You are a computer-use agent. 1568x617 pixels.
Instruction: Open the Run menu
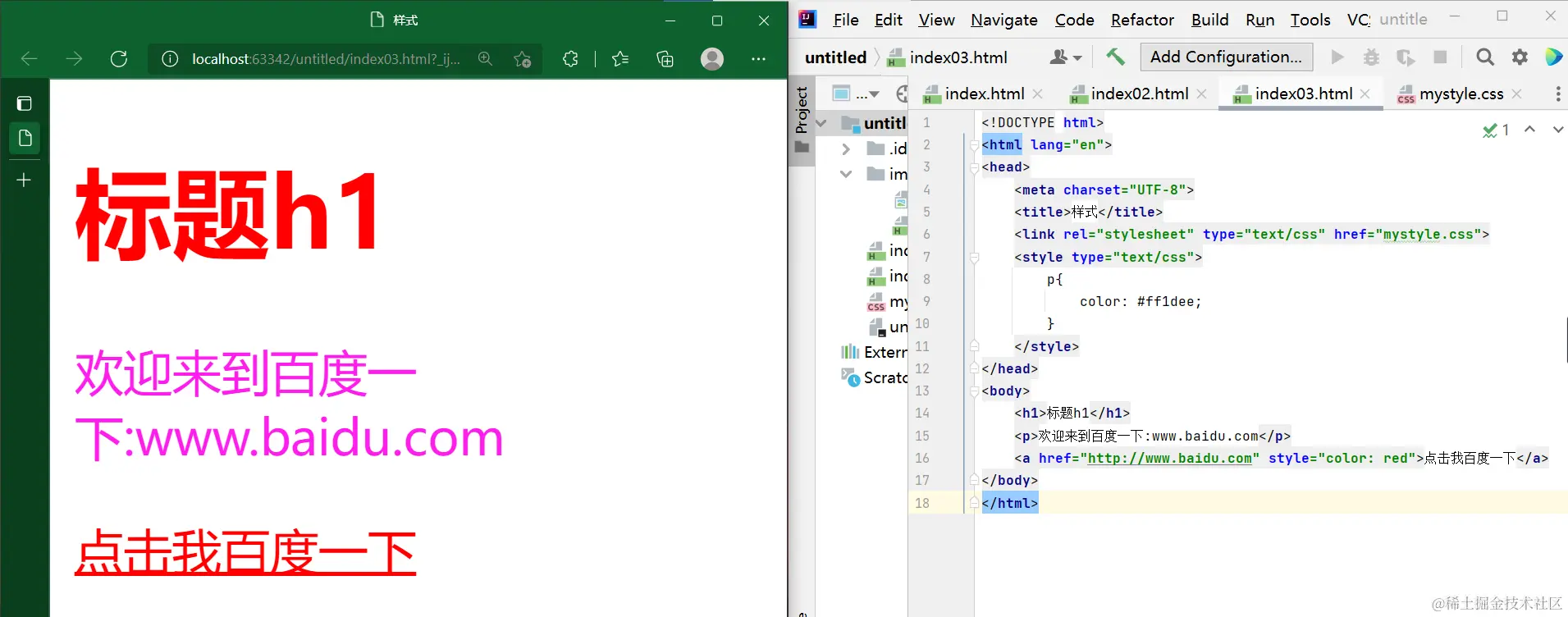(x=1260, y=20)
